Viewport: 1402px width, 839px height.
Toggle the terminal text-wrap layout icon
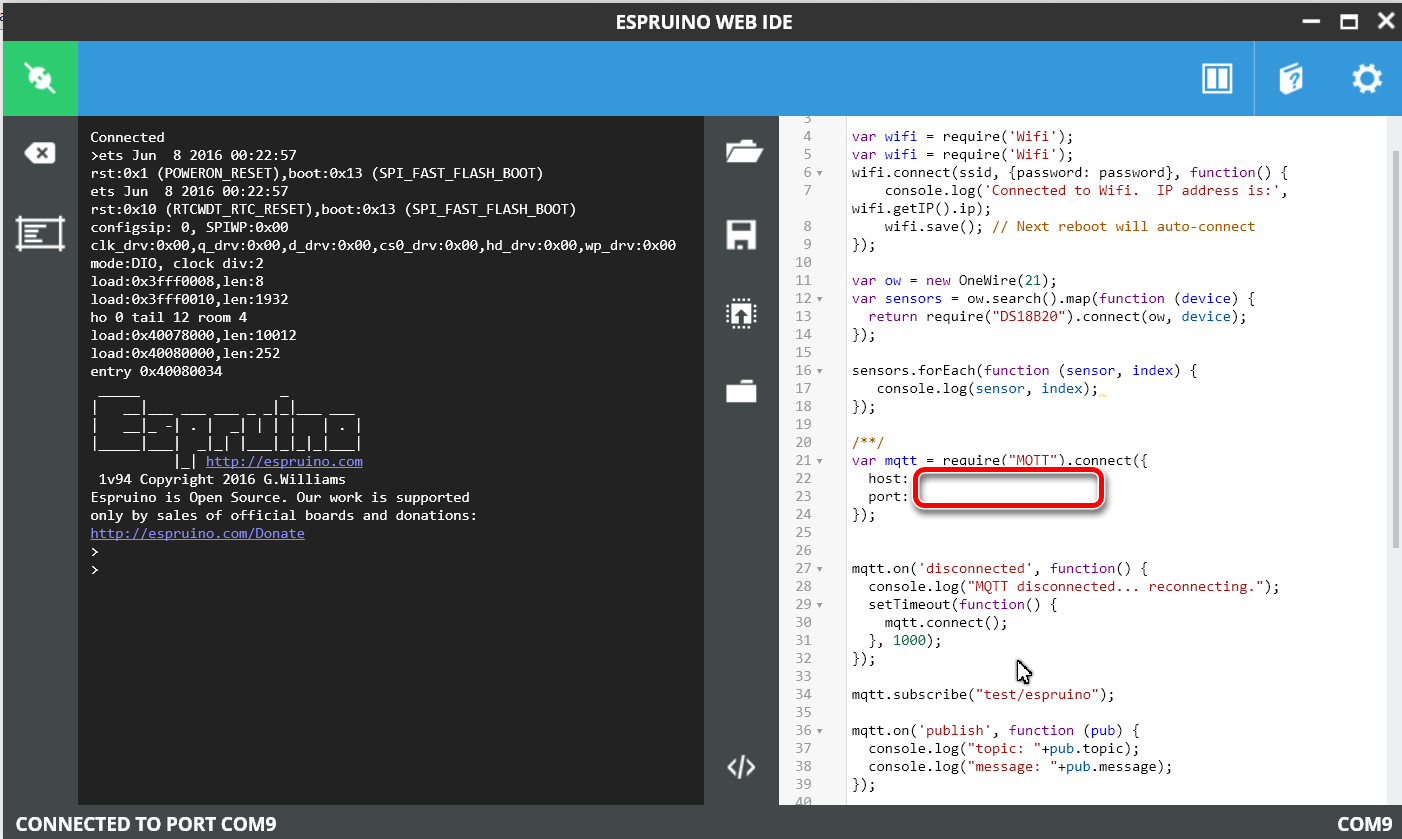coord(40,233)
